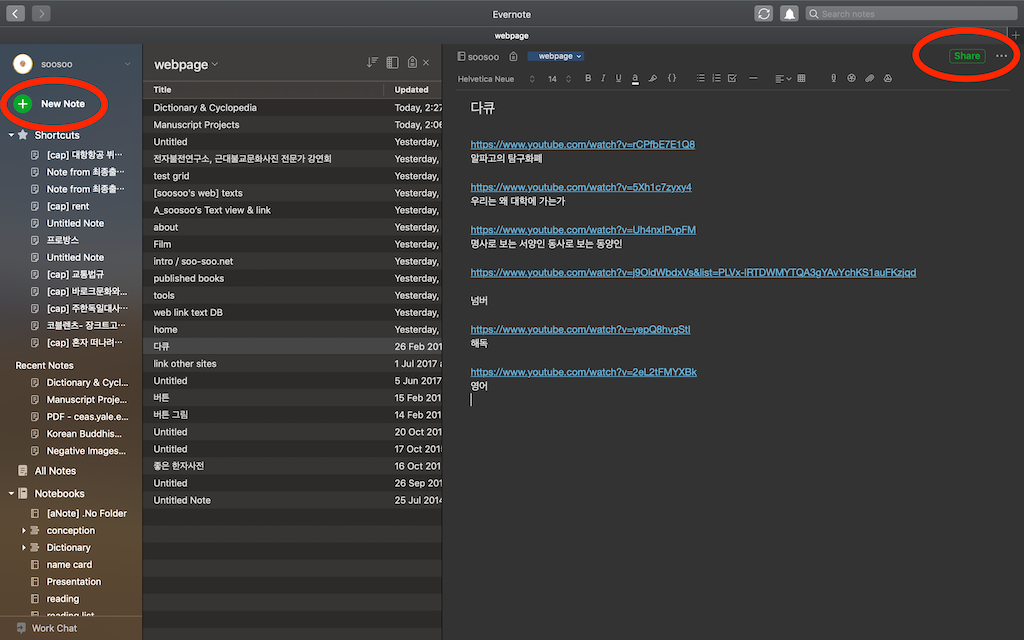Open the note tag icon next to soosoo

point(513,57)
